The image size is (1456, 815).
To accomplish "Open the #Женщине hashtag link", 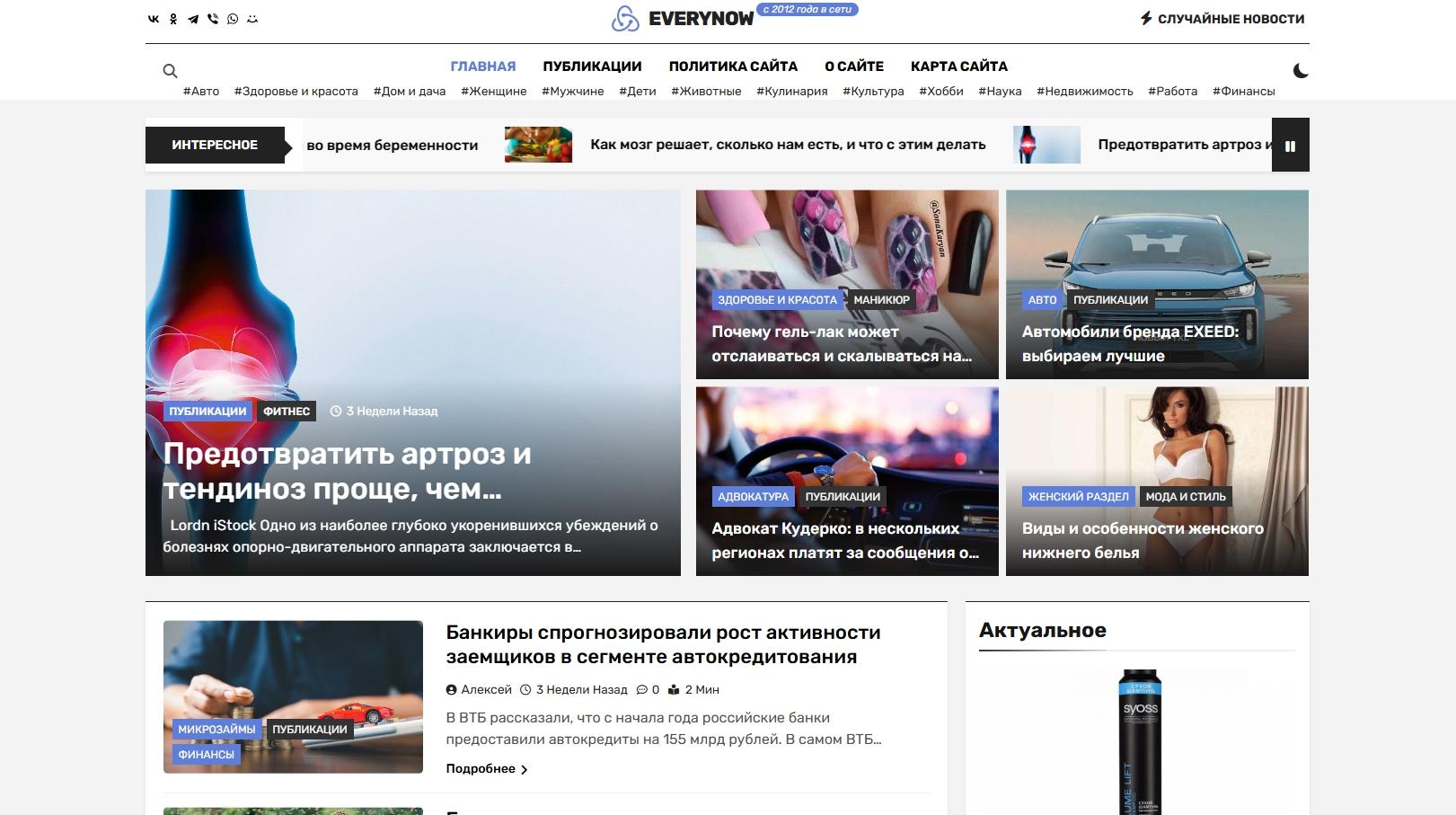I will [x=494, y=91].
